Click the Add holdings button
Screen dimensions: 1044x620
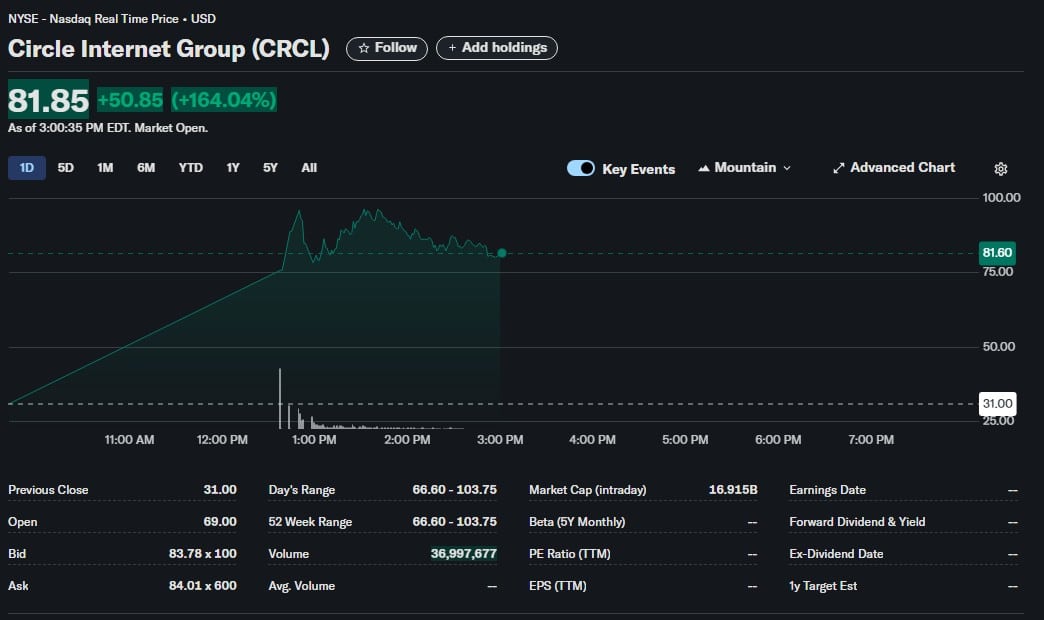pos(497,48)
